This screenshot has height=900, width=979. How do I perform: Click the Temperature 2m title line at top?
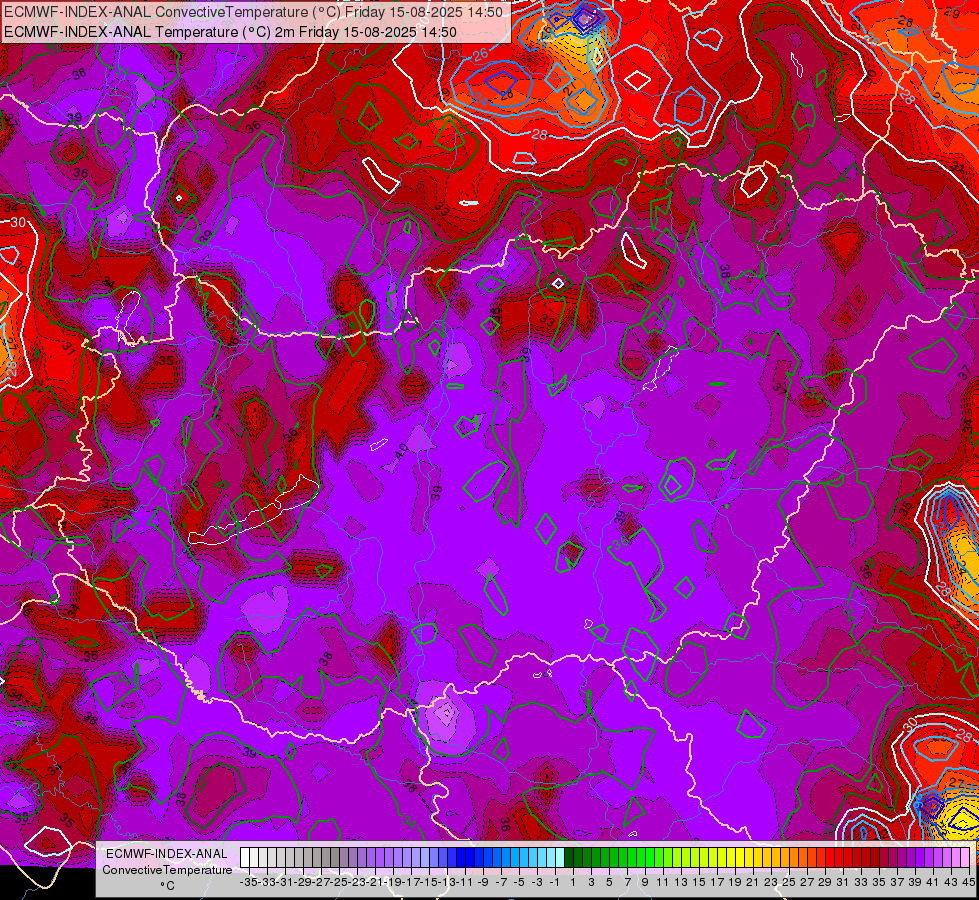click(x=230, y=32)
